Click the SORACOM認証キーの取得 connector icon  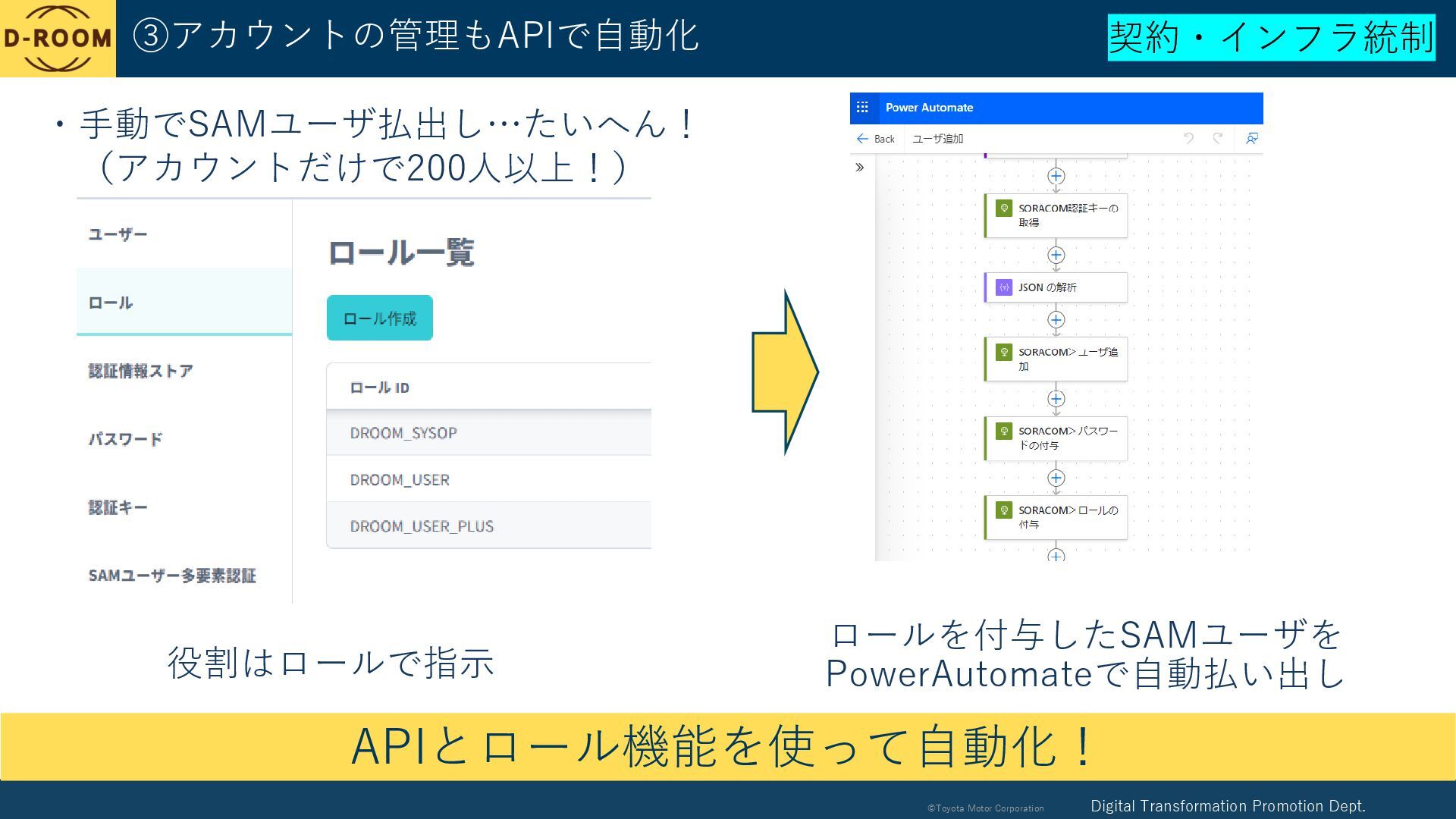tap(1004, 208)
